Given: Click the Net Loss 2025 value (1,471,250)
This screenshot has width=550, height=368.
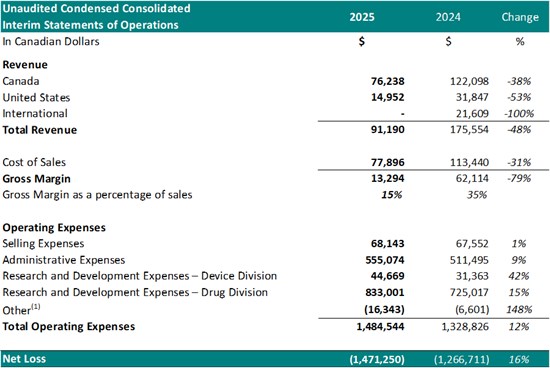Looking at the screenshot, I should point(377,359).
